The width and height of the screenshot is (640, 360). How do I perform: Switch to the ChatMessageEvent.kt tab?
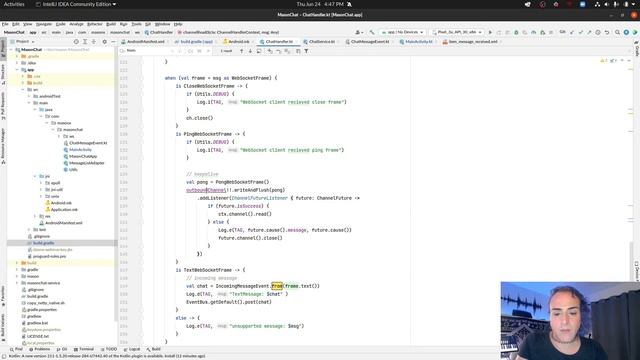[369, 42]
